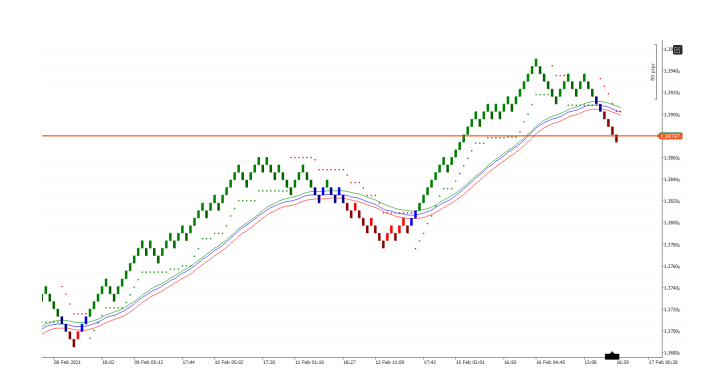Click the orange current price tag on the axis
The width and height of the screenshot is (708, 381).
tap(670, 136)
